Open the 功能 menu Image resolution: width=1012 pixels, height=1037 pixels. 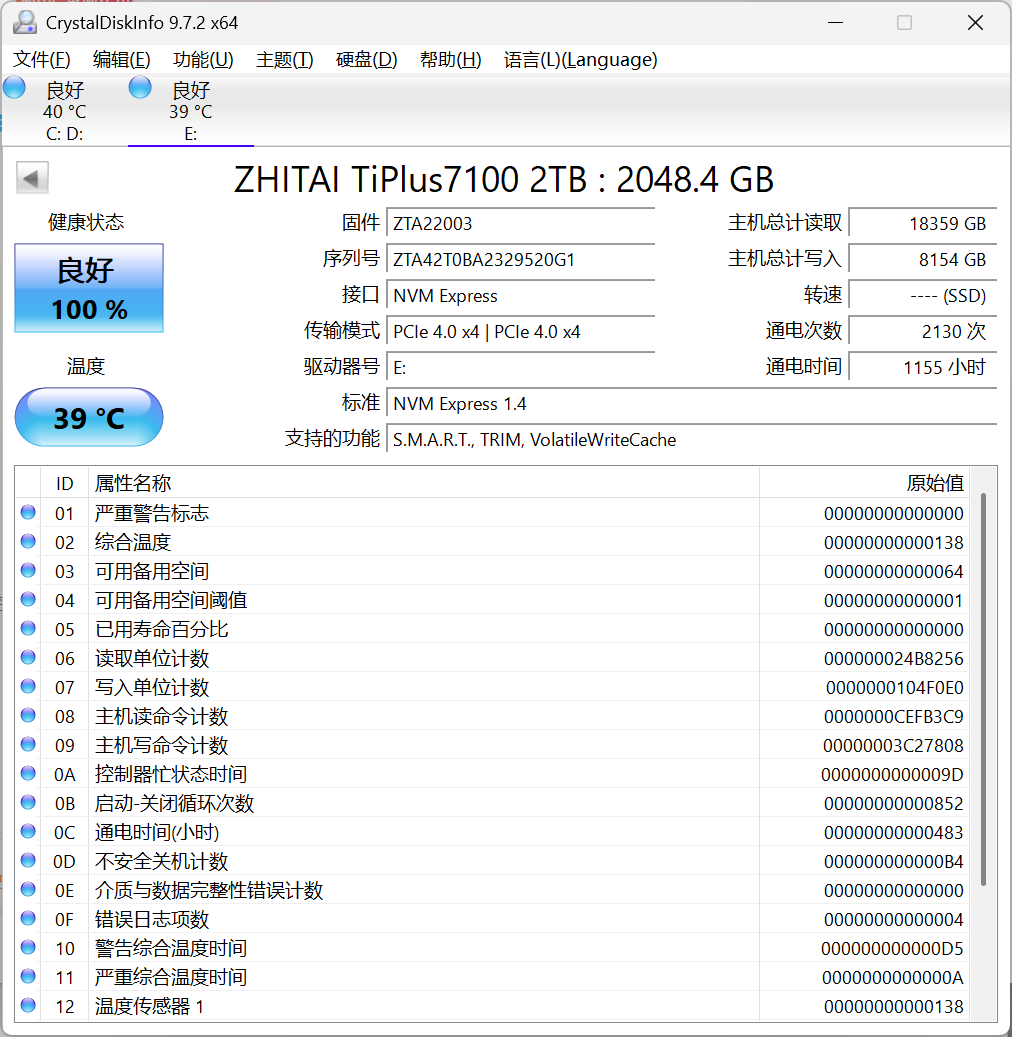click(202, 60)
